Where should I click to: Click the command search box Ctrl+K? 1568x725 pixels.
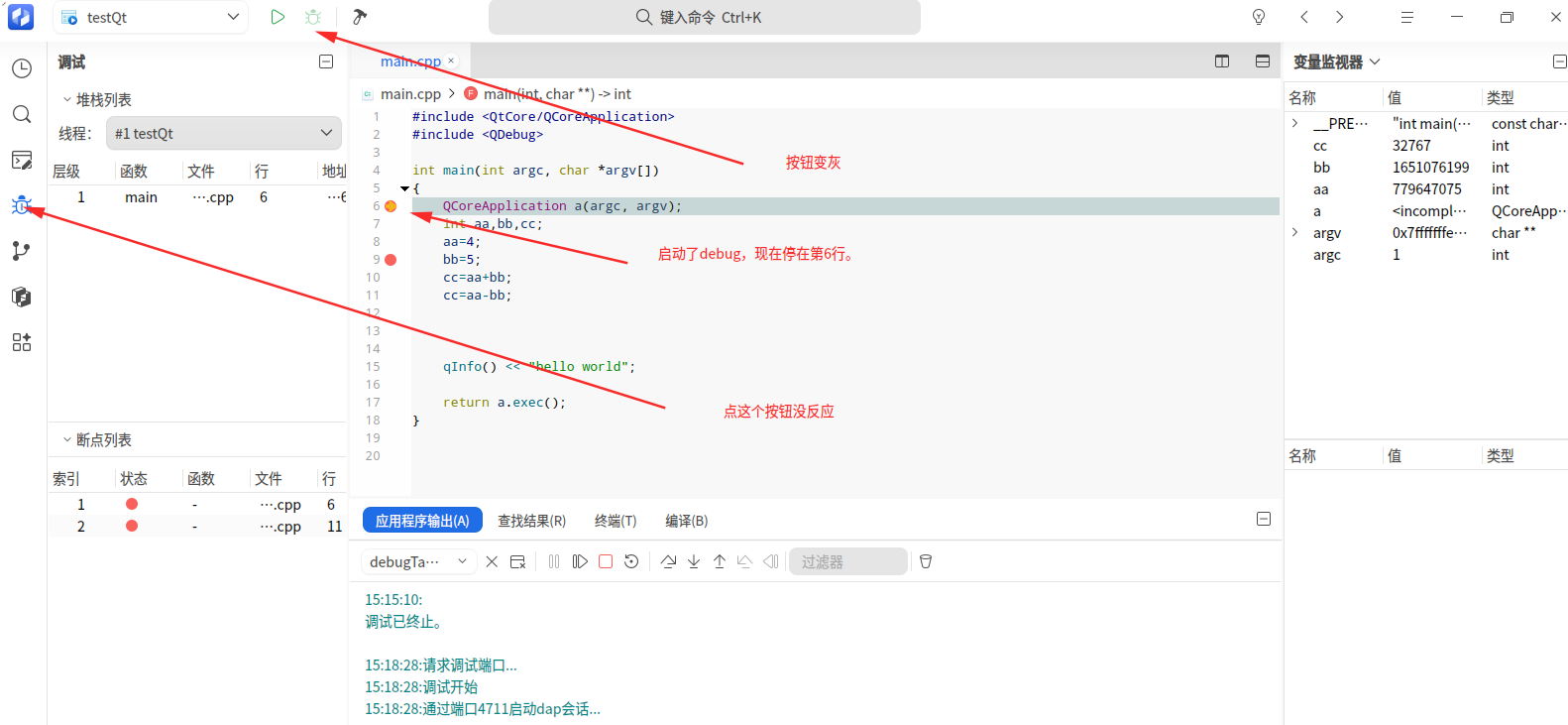coord(705,17)
